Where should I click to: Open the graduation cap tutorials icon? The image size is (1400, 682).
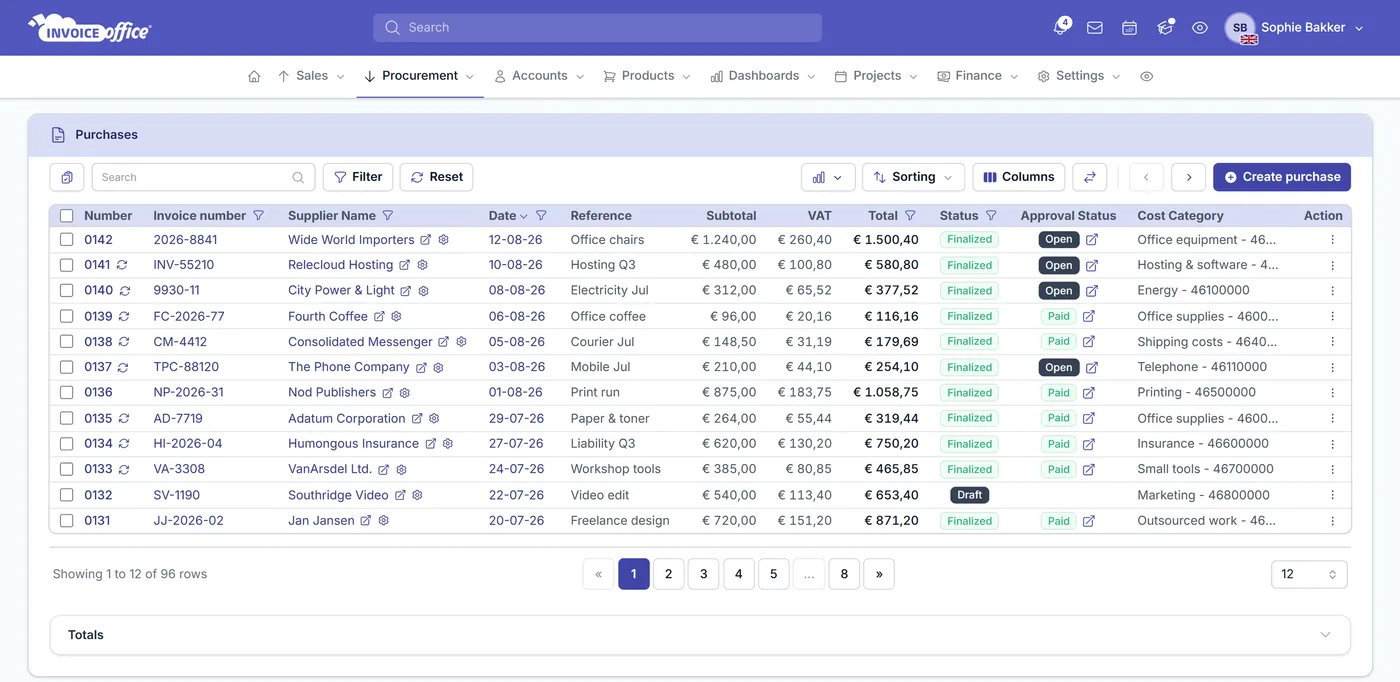1165,28
